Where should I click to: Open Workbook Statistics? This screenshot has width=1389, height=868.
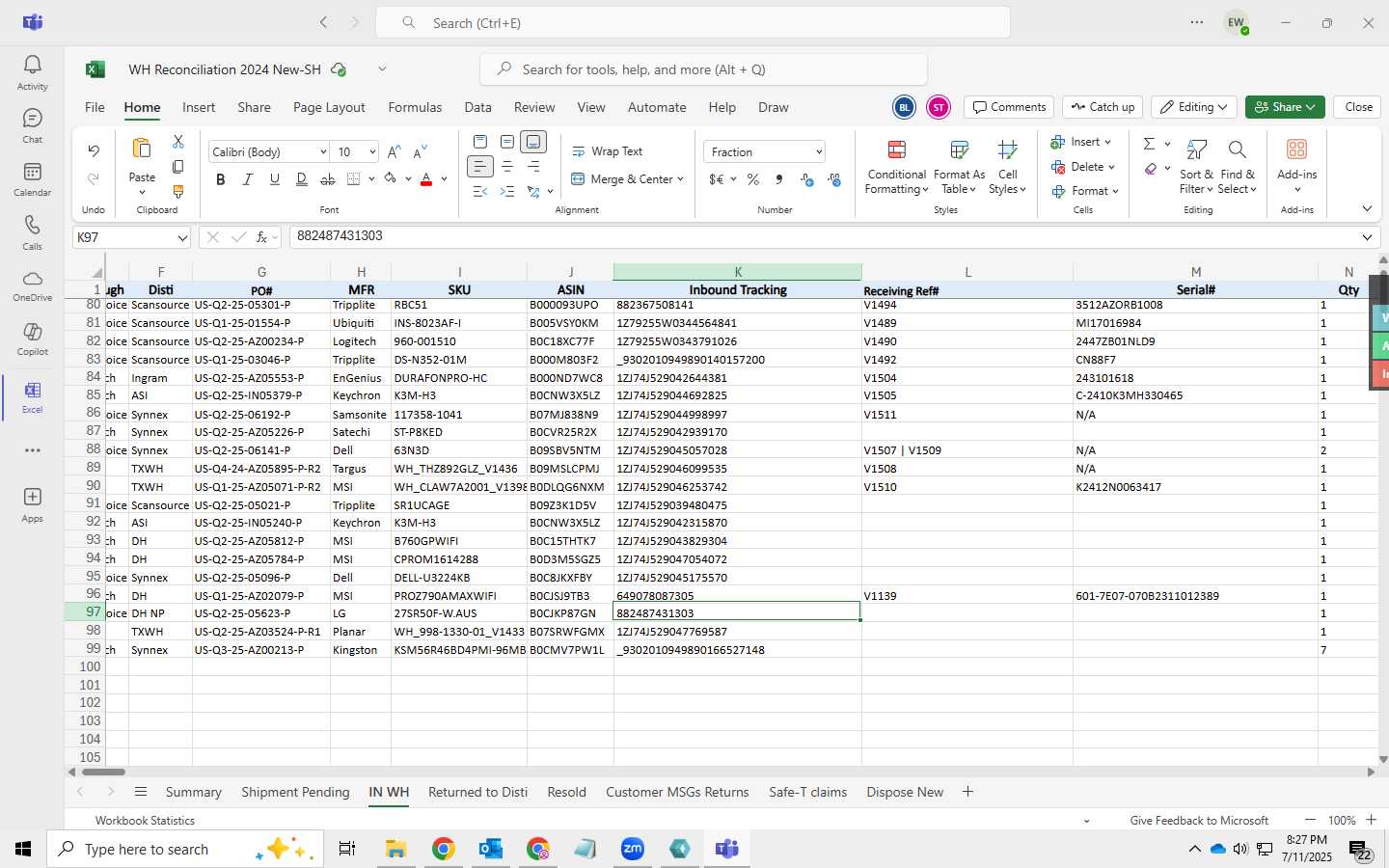[145, 821]
